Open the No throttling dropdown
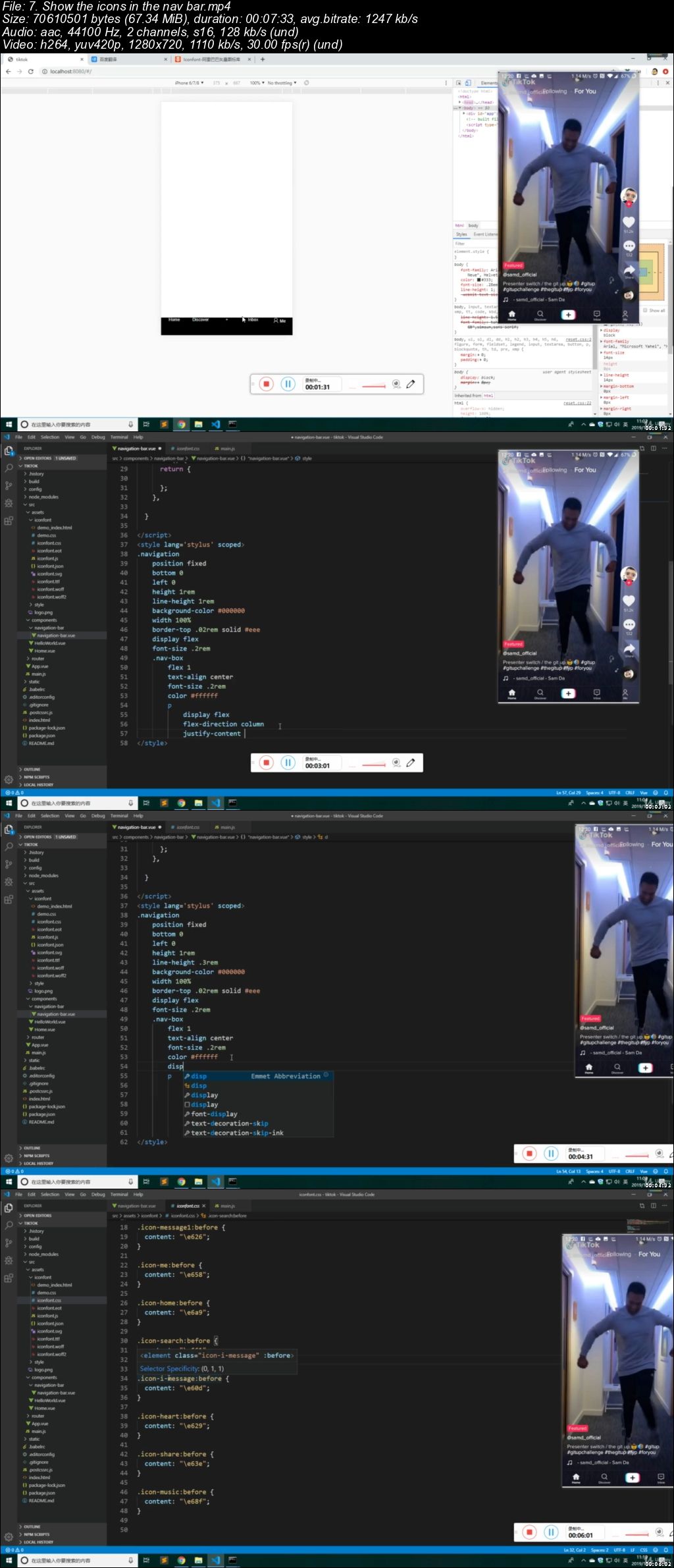This screenshot has height=1568, width=674. [282, 83]
